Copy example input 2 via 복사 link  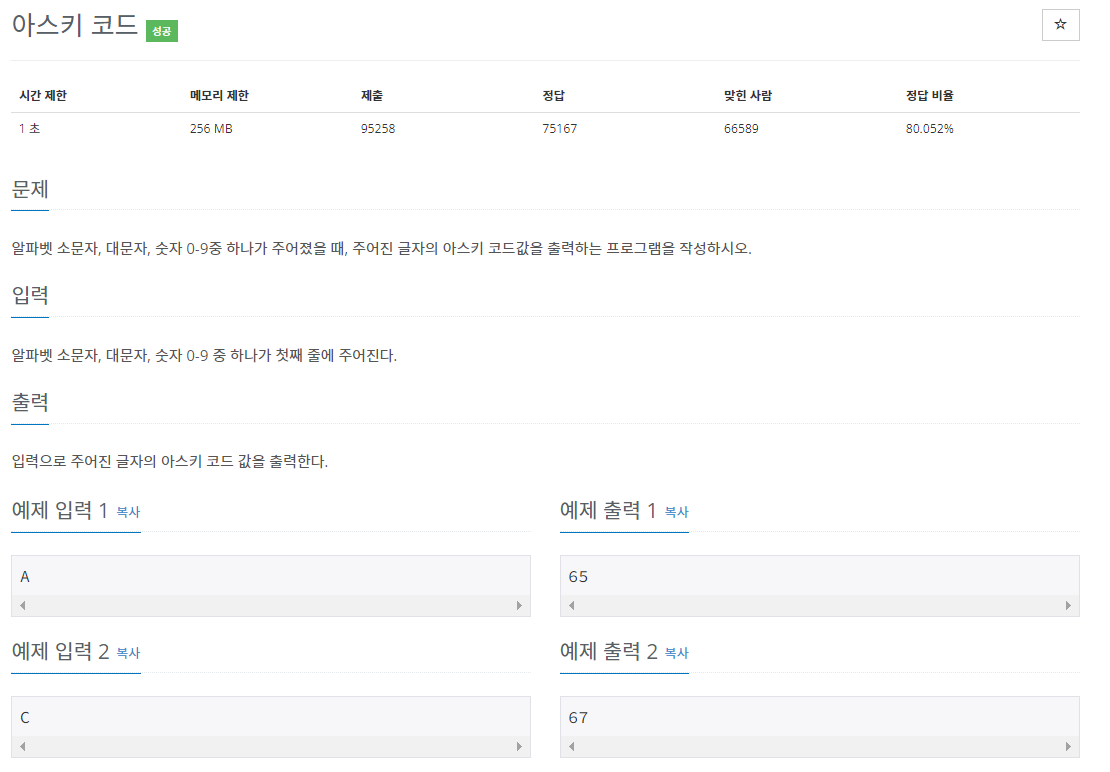pos(128,652)
